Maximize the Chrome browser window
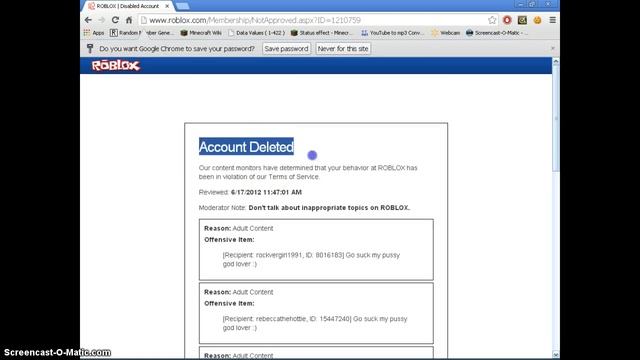 532,4
